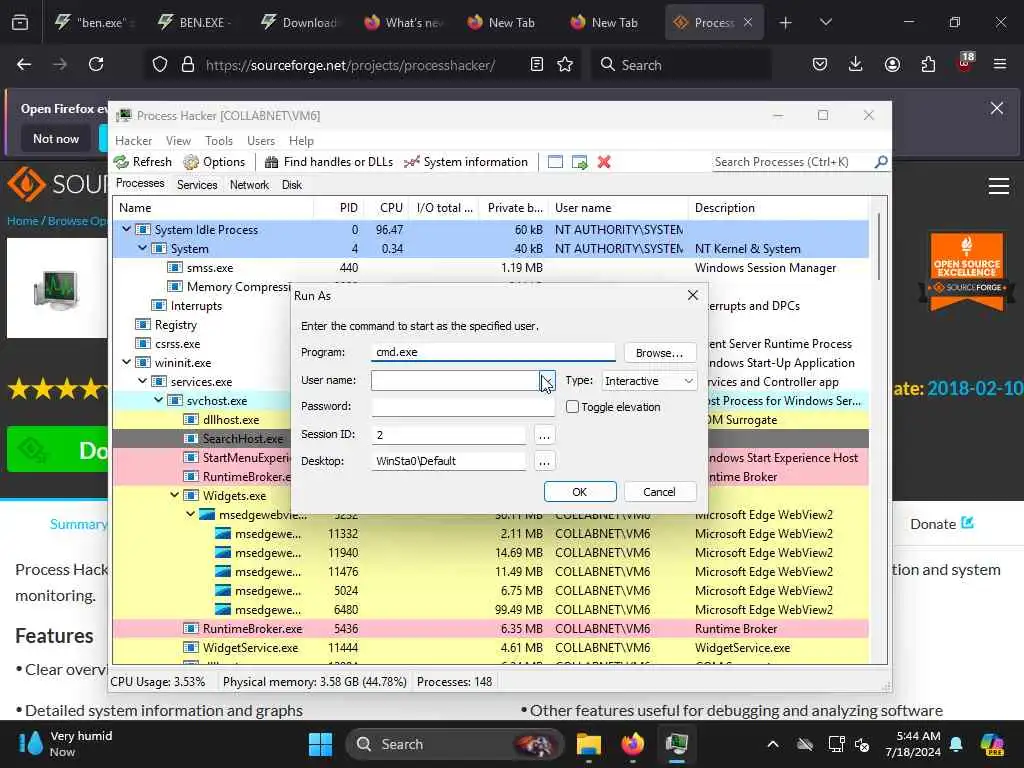Click the search magnifier in Process Hacker

click(881, 161)
